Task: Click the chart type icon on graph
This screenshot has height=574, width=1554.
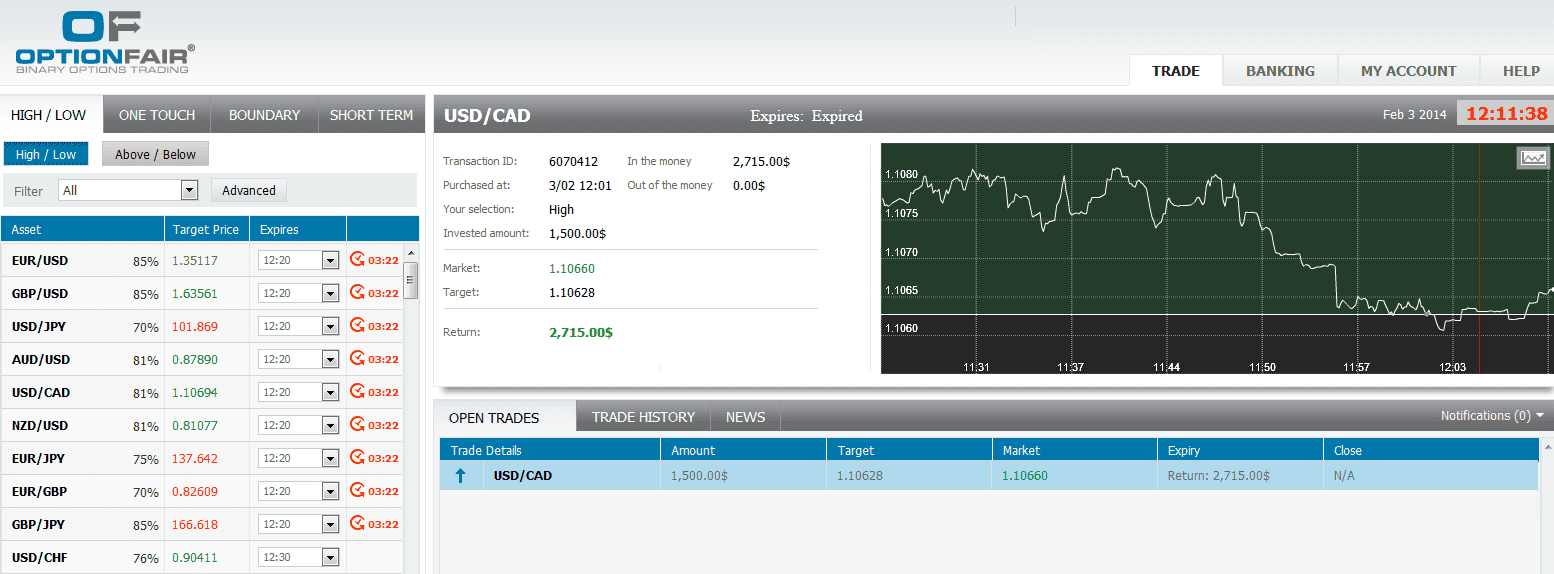Action: click(1532, 158)
